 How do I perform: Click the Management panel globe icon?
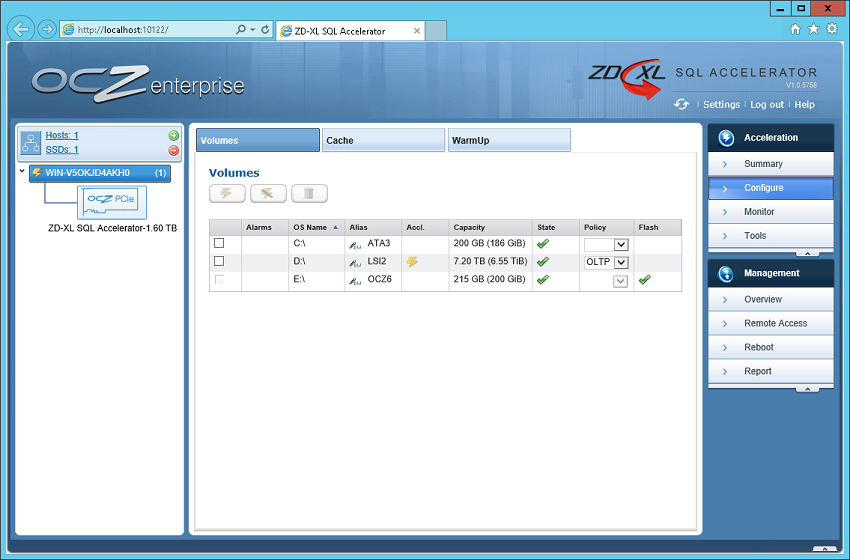726,274
